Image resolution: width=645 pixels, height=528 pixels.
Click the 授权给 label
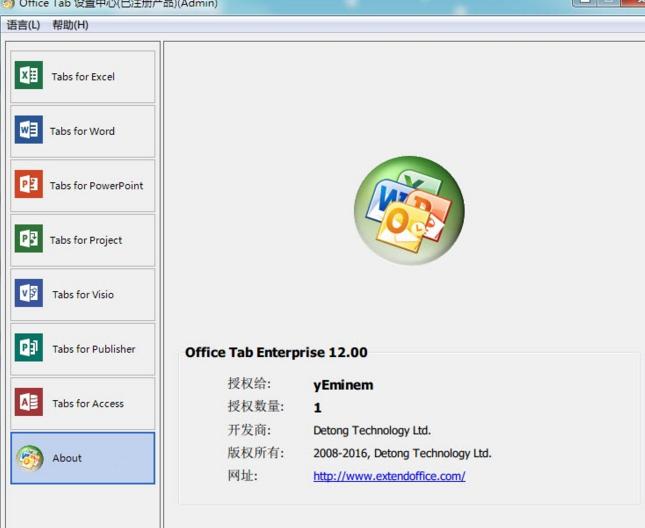pos(249,383)
